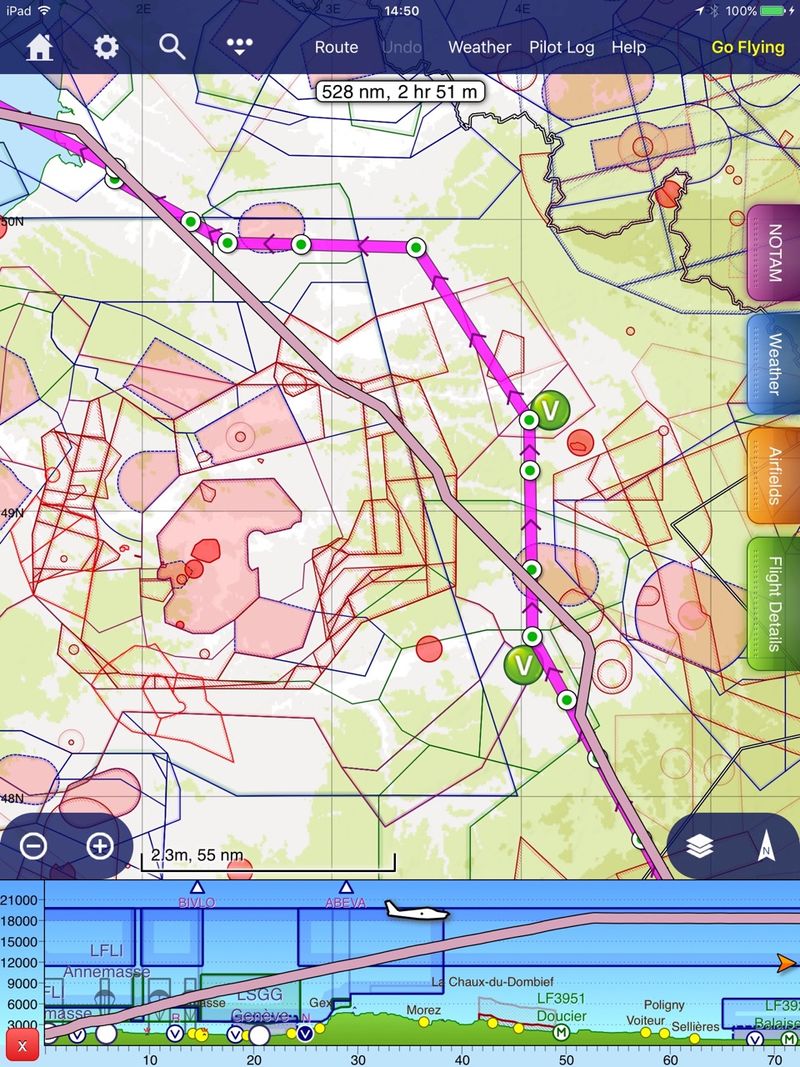Viewport: 800px width, 1067px height.
Task: Tap the BIVLO waypoint marker in profile
Action: click(197, 889)
